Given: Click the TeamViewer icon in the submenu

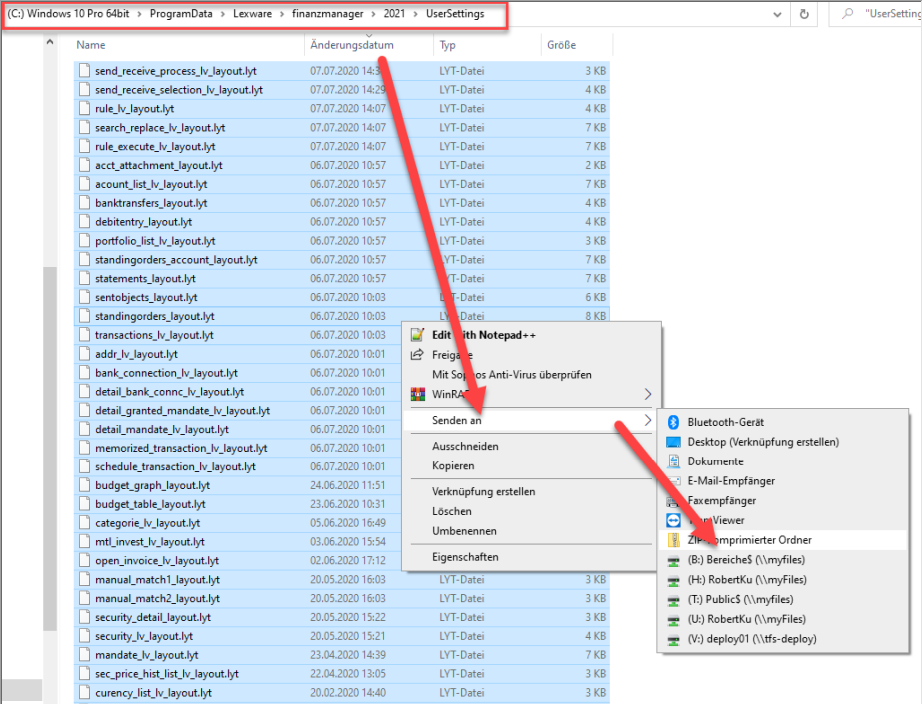Looking at the screenshot, I should [673, 521].
